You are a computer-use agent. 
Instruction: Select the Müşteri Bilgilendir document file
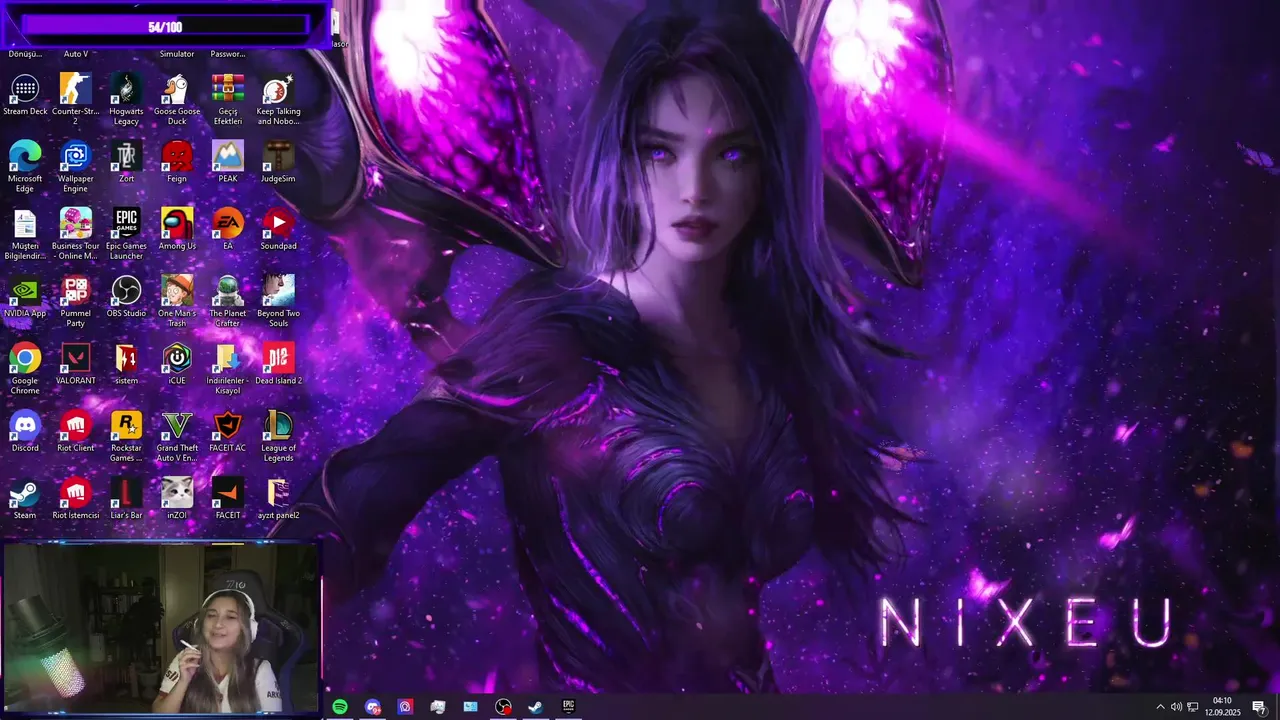[25, 234]
